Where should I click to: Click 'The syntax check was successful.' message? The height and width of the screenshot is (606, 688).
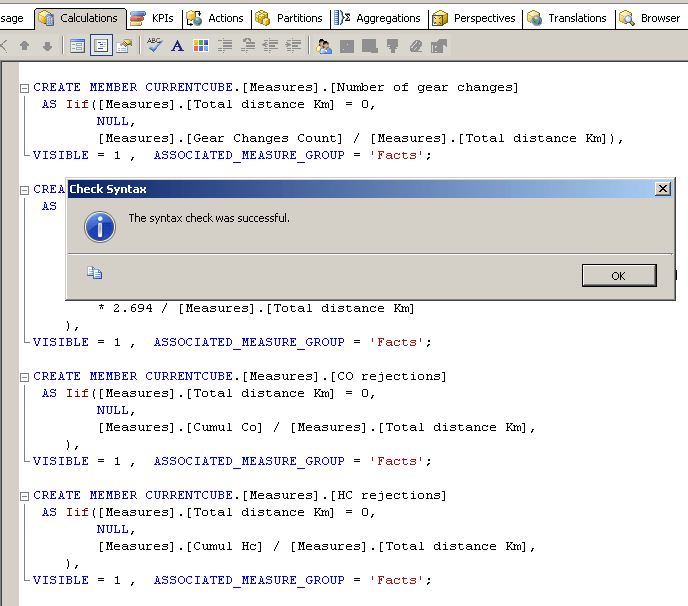pyautogui.click(x=209, y=218)
